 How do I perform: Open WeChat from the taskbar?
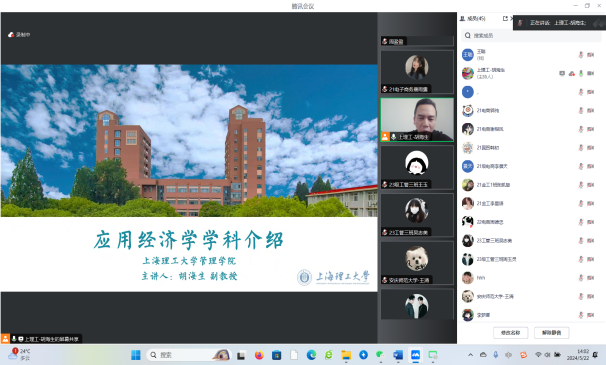coord(381,355)
